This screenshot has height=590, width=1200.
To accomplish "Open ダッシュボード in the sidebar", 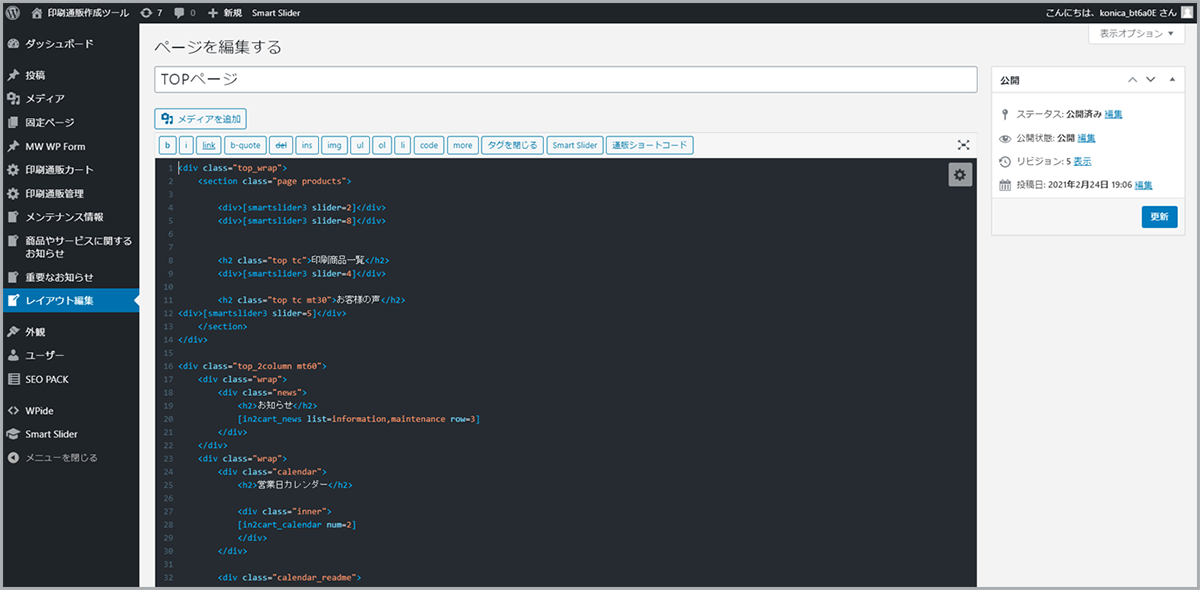I will [59, 44].
